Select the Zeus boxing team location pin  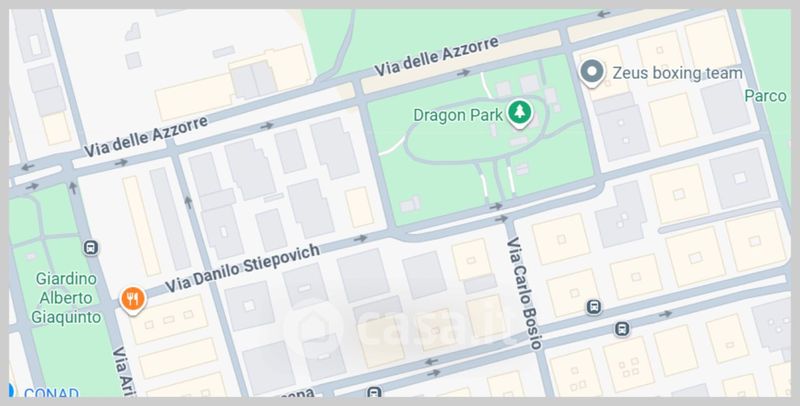[592, 72]
